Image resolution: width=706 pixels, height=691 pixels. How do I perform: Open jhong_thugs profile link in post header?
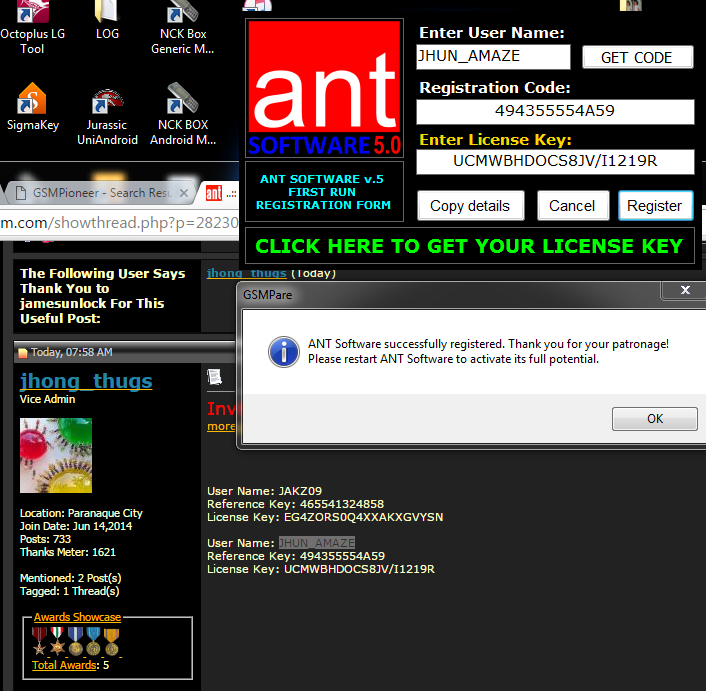[86, 382]
